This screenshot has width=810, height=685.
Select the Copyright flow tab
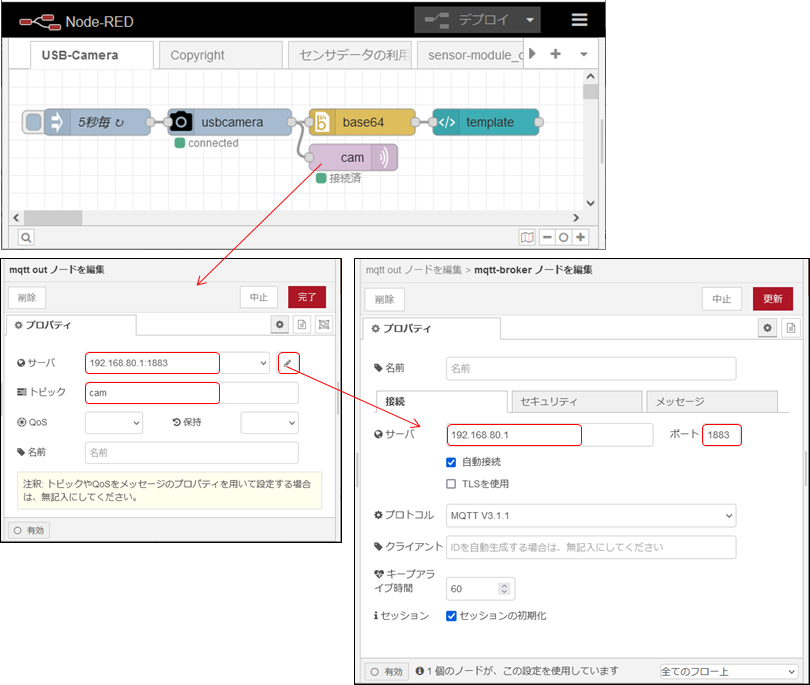[197, 55]
